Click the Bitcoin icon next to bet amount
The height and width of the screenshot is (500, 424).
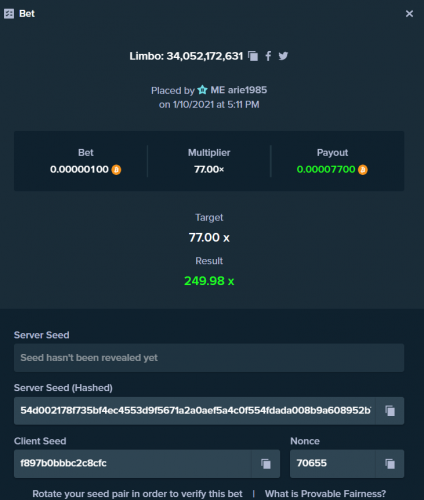pos(116,170)
